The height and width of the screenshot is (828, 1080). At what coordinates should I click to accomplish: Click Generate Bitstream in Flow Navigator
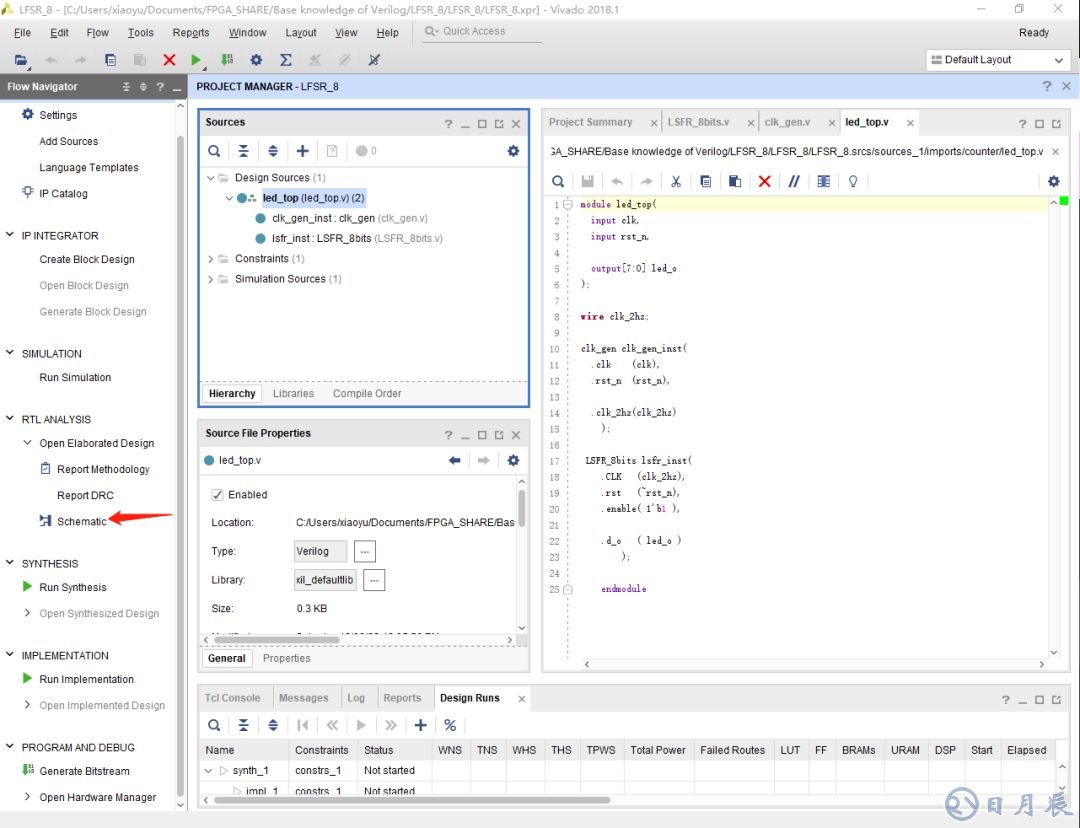pos(84,771)
